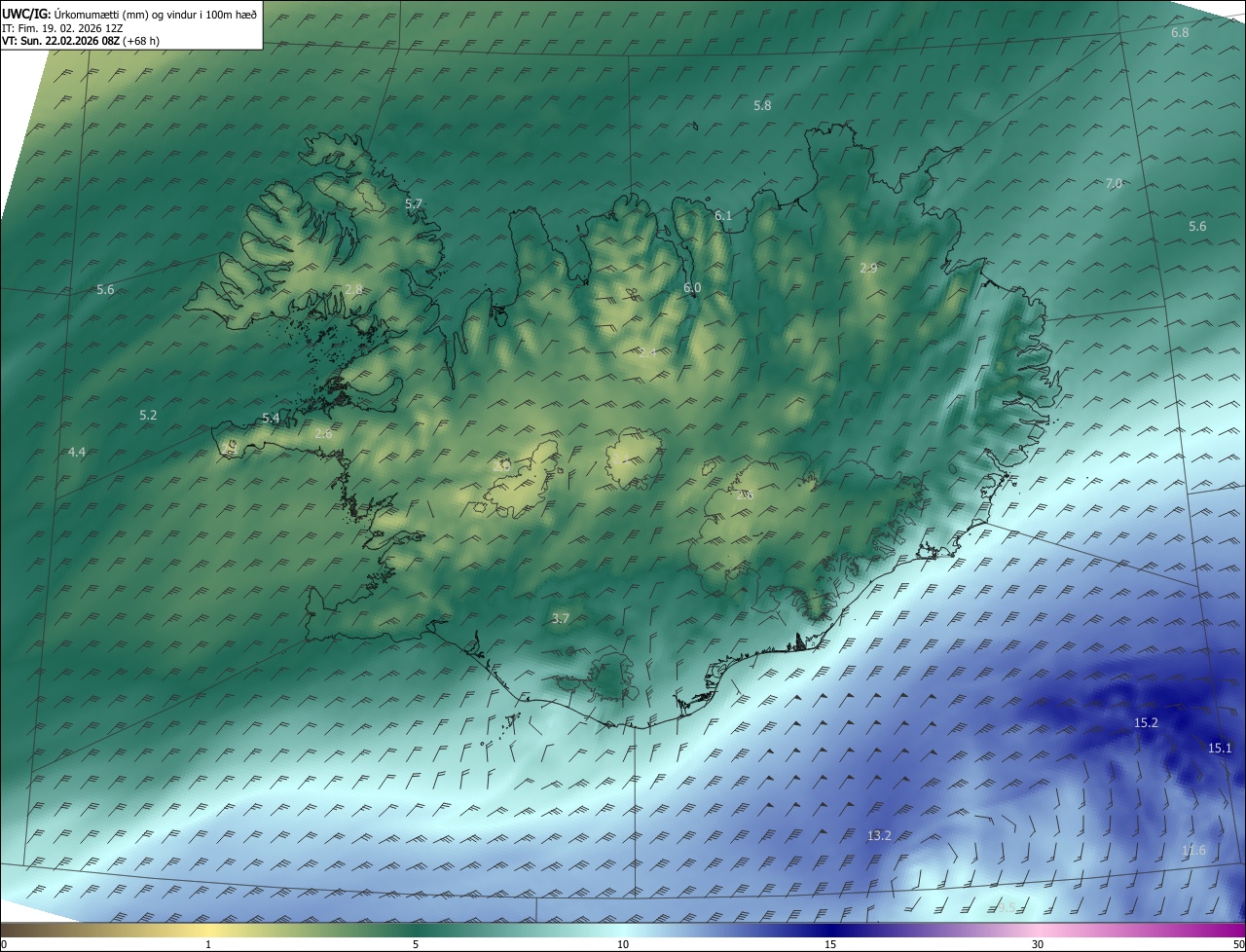Click the 5.4 value north of Snæfellsnes peninsula
This screenshot has height=952, width=1246.
pyautogui.click(x=271, y=418)
